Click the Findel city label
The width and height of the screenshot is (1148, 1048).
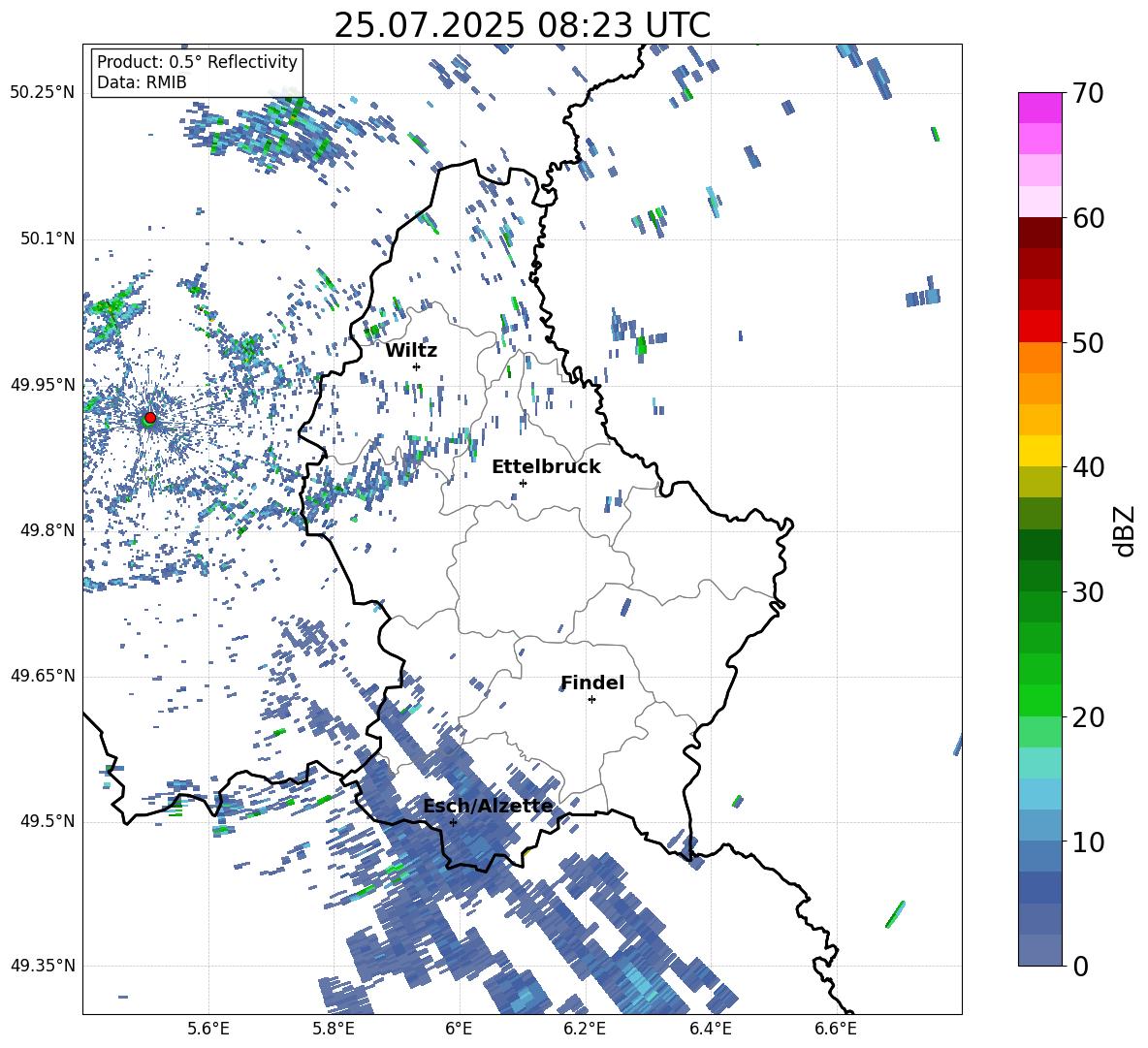click(592, 683)
